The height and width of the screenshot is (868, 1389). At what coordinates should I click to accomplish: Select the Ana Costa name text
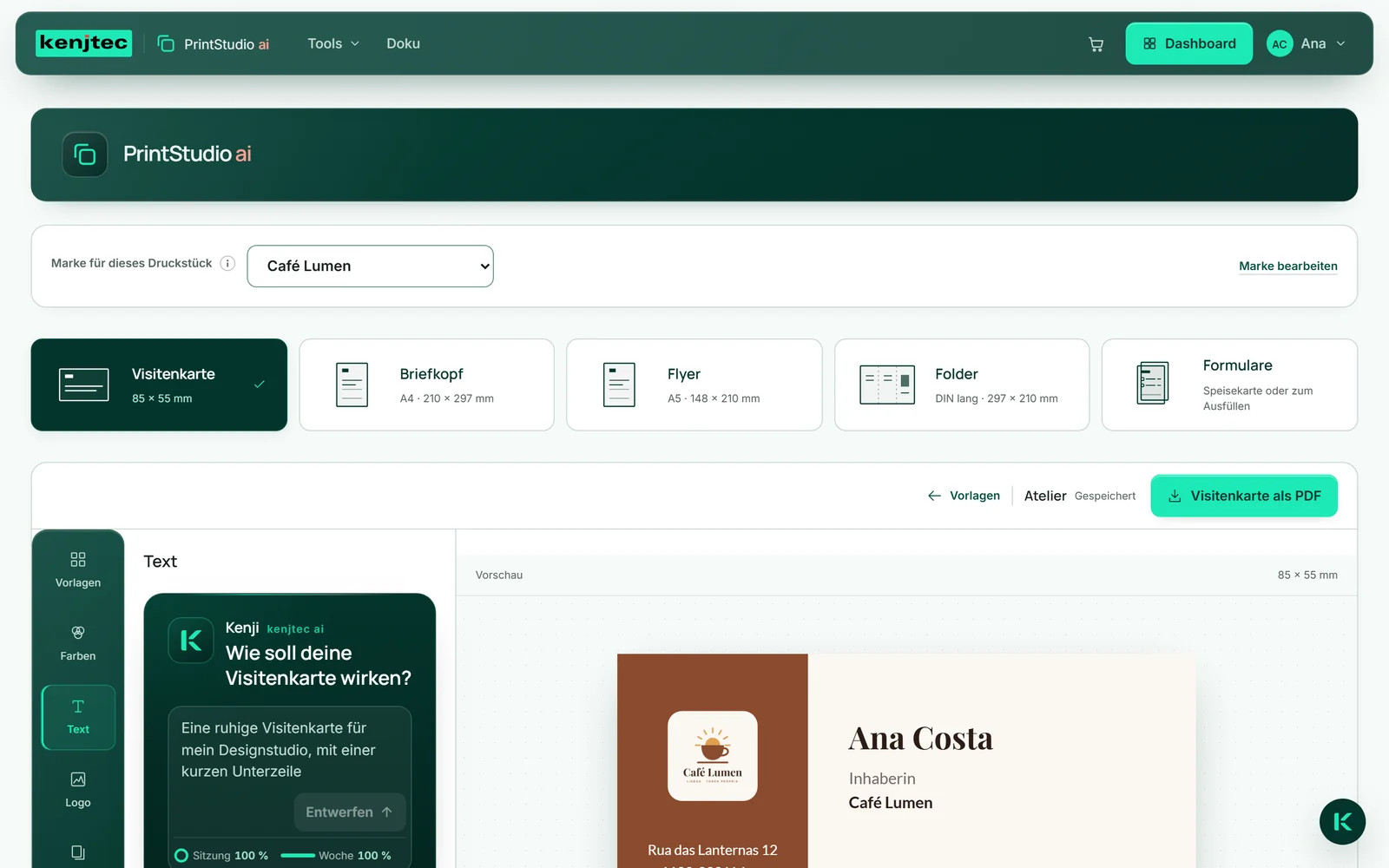921,739
